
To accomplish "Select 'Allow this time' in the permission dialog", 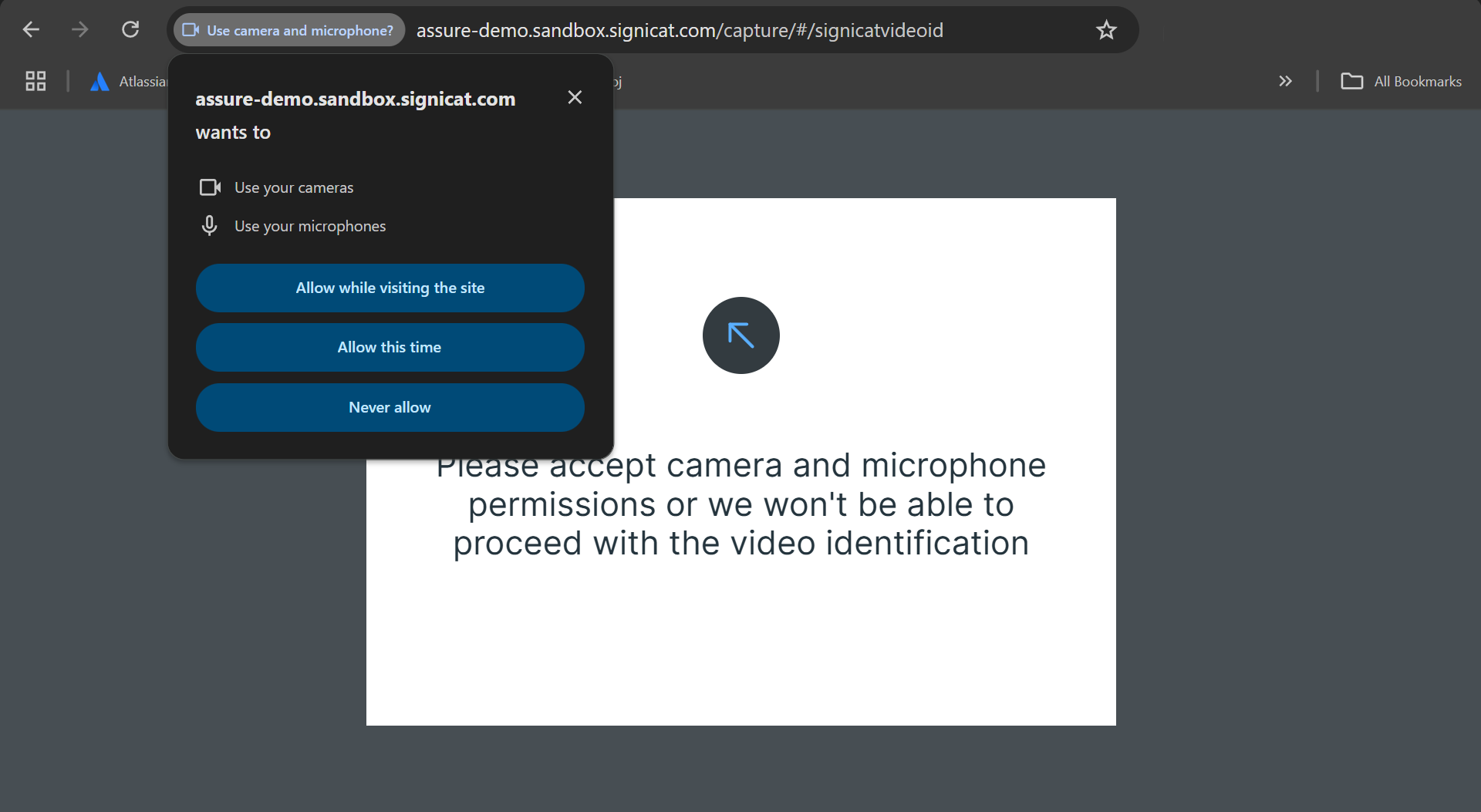I will coord(390,347).
